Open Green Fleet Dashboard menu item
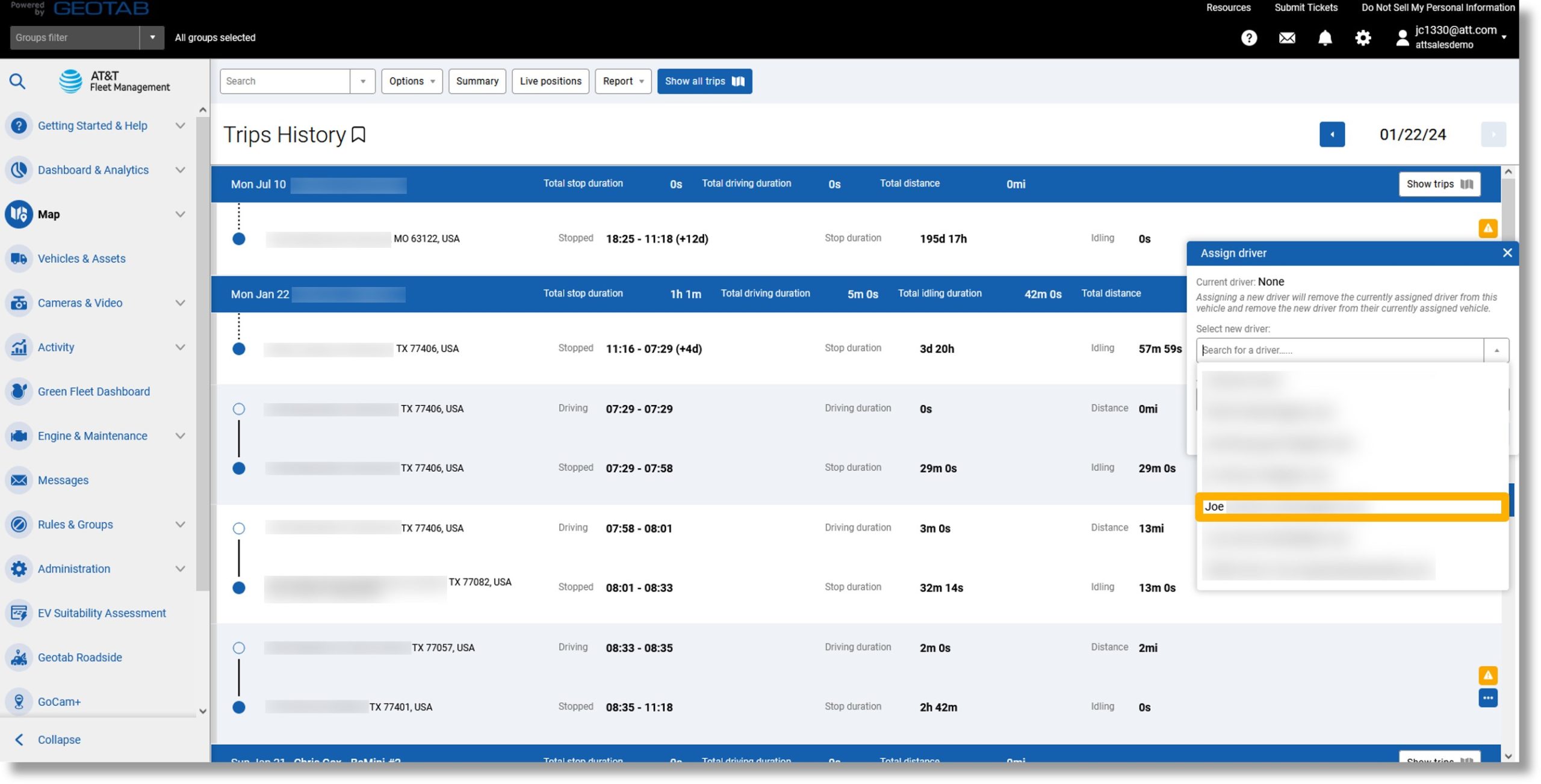 (94, 392)
